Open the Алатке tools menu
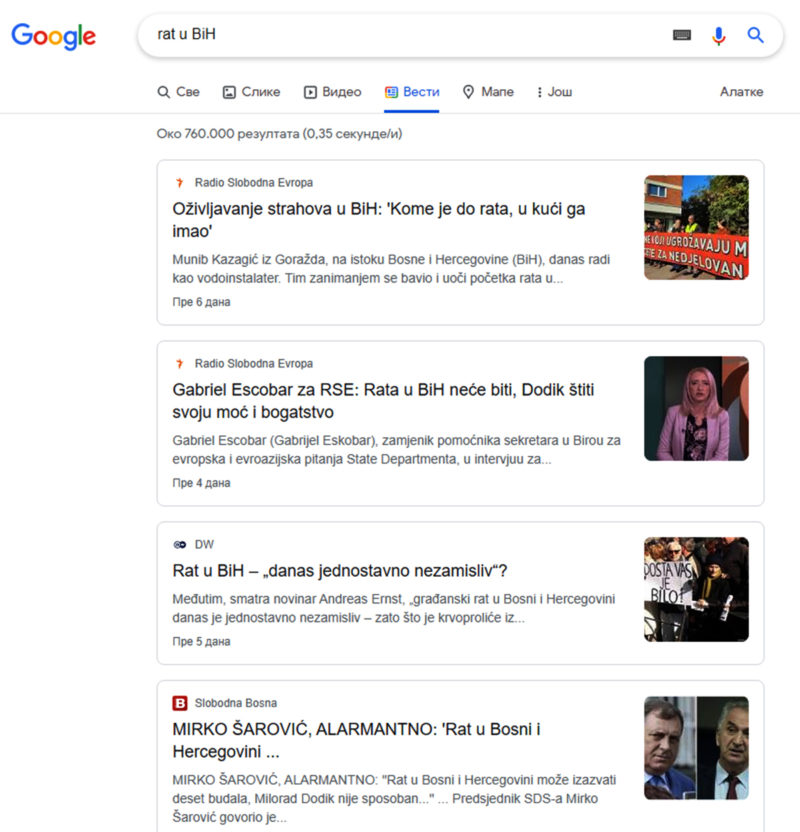This screenshot has height=832, width=800. [741, 92]
